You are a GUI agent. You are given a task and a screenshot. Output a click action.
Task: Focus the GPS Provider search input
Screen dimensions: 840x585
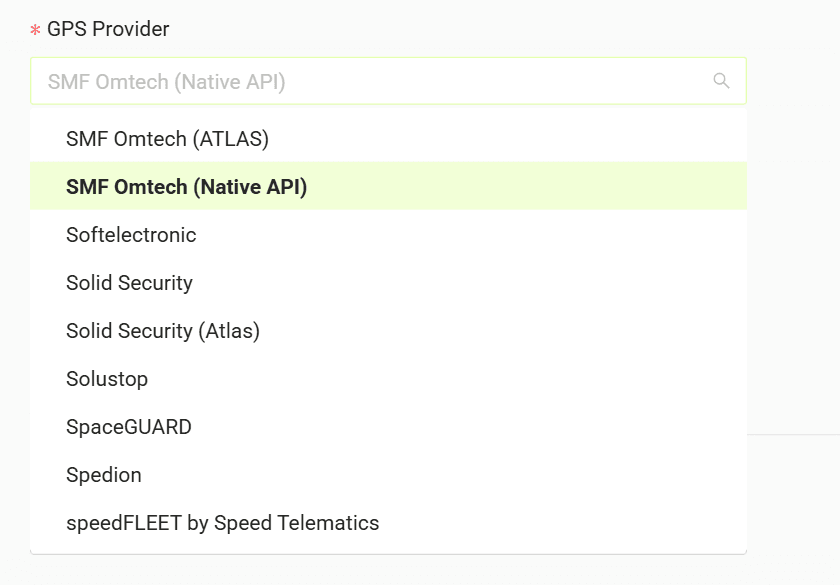point(388,81)
